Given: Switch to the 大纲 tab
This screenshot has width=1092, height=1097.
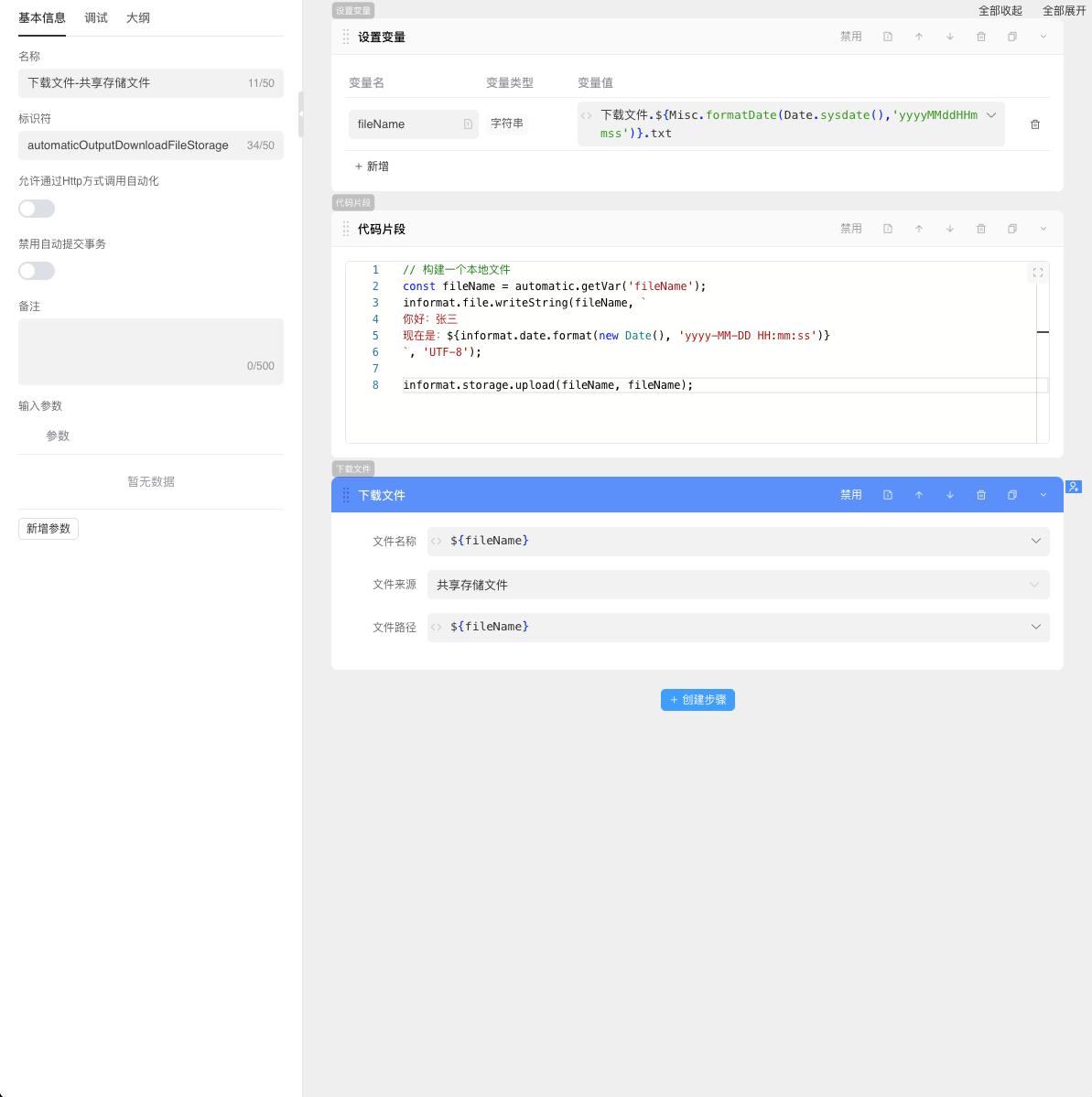Looking at the screenshot, I should pyautogui.click(x=138, y=18).
